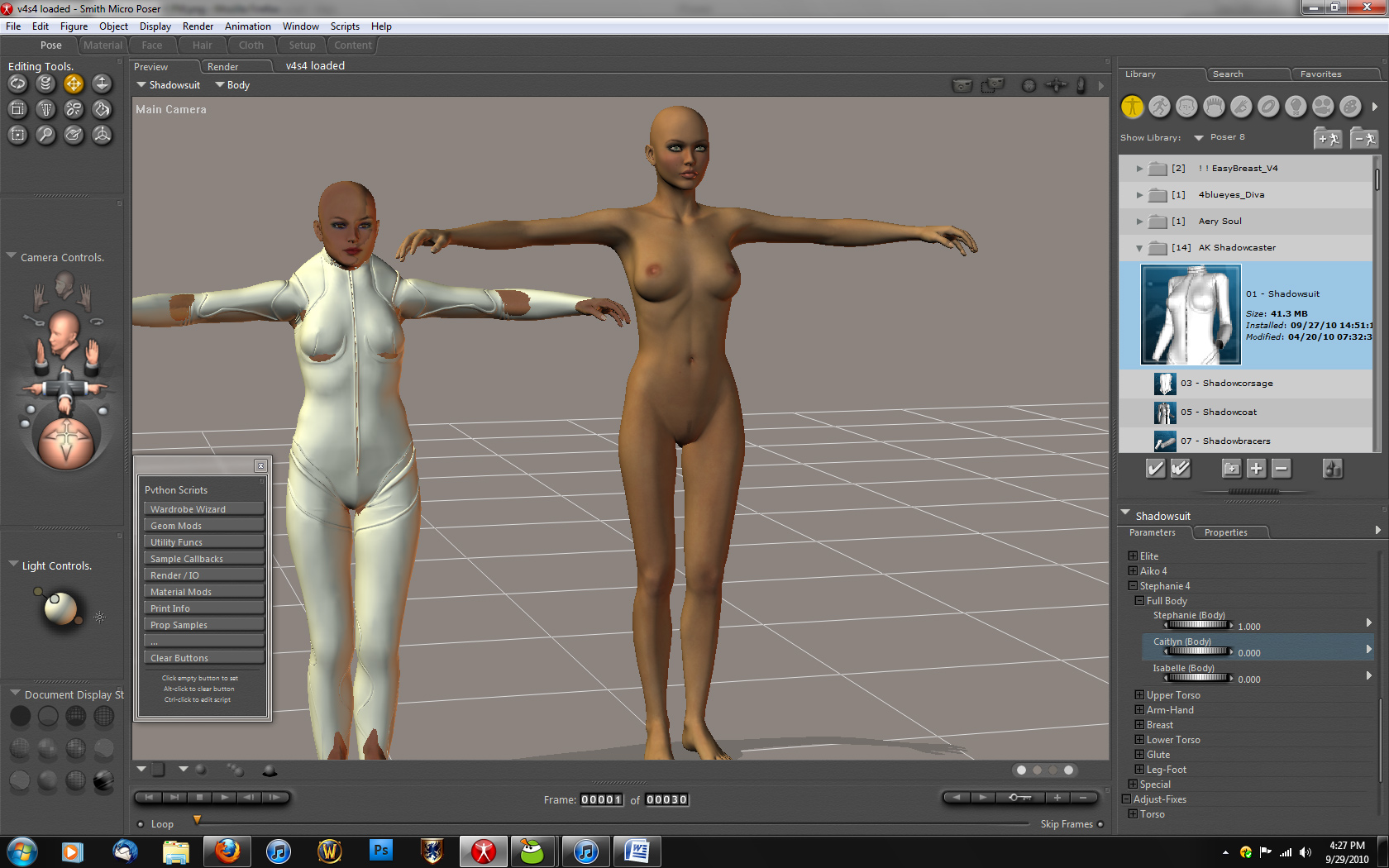This screenshot has width=1389, height=868.
Task: Open the Cameras library category
Action: 1323,106
